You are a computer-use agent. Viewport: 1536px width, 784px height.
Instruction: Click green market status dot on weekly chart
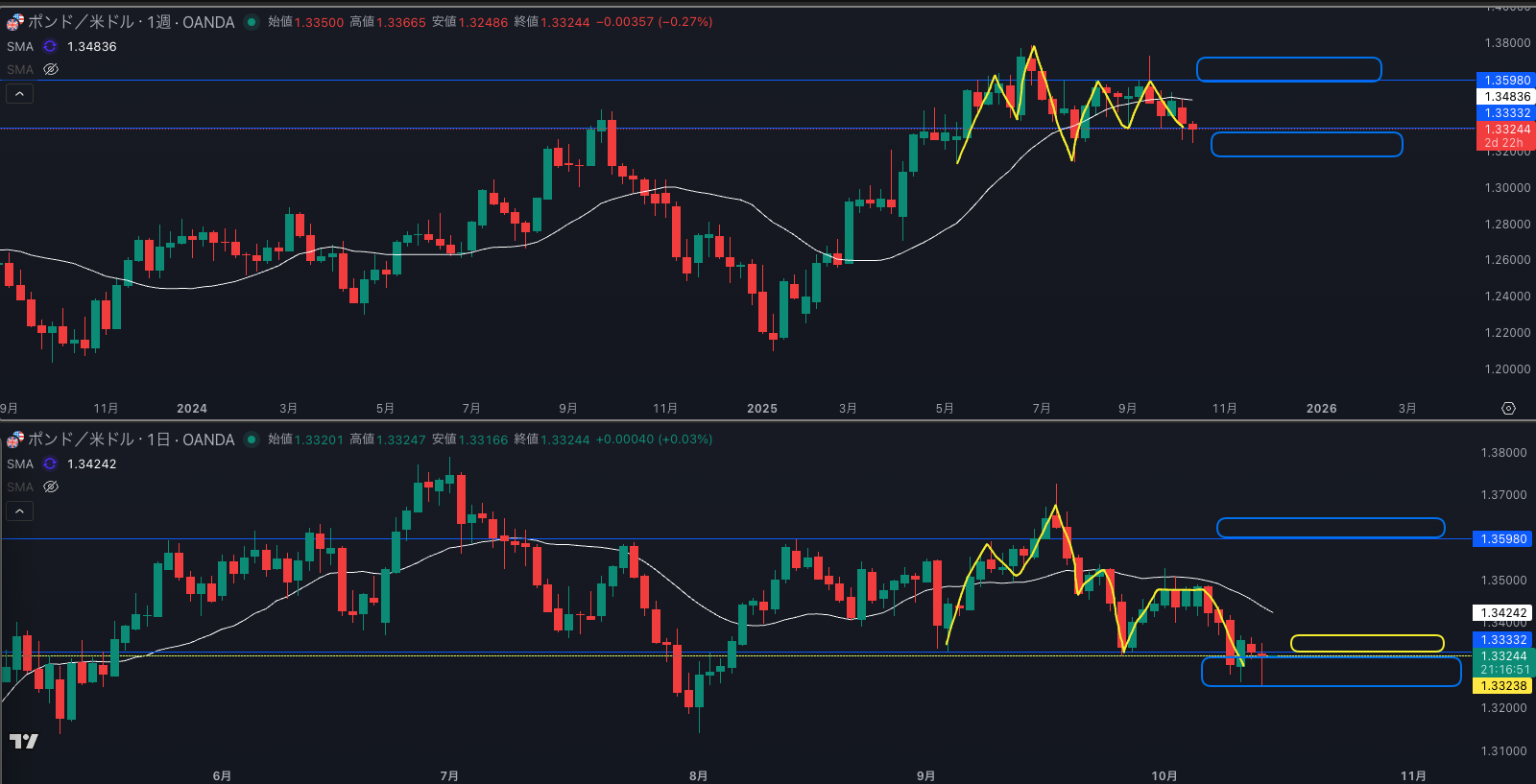tap(252, 22)
